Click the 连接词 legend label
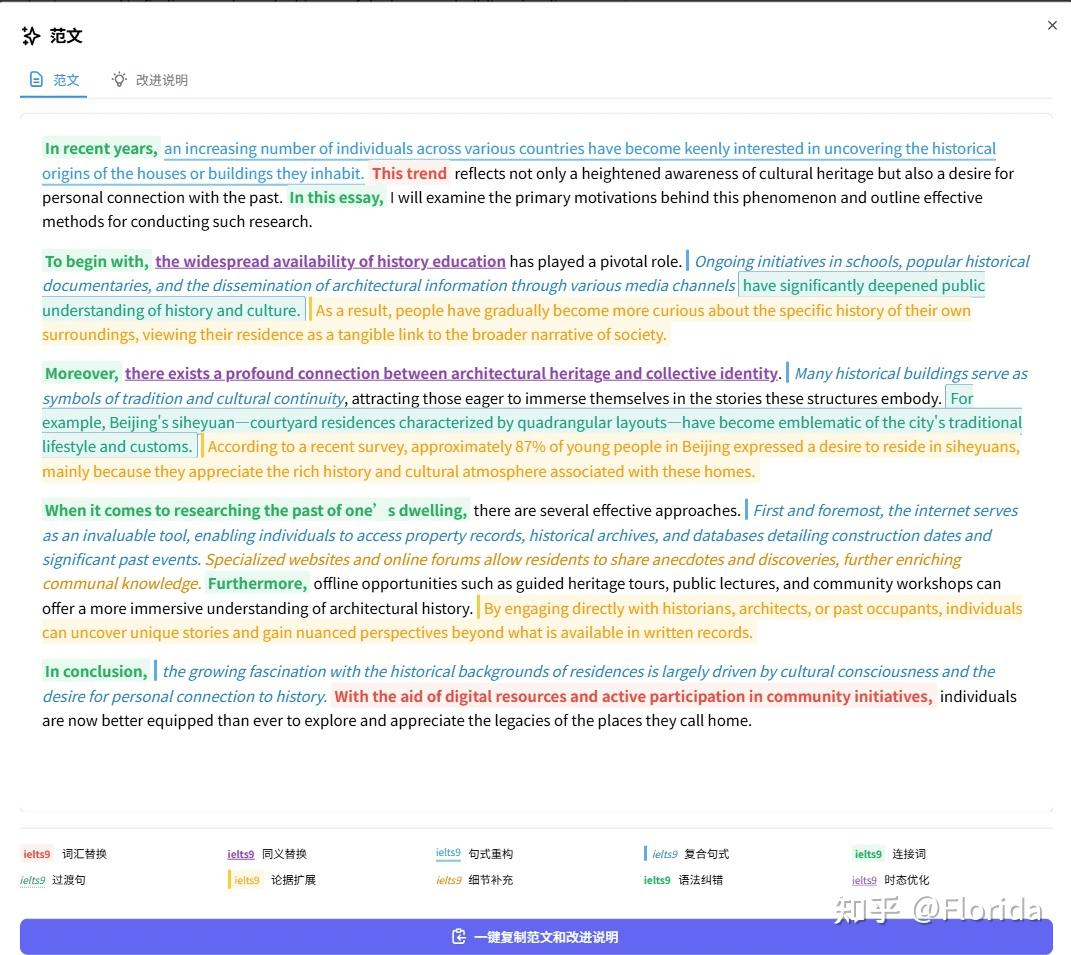 (x=909, y=854)
